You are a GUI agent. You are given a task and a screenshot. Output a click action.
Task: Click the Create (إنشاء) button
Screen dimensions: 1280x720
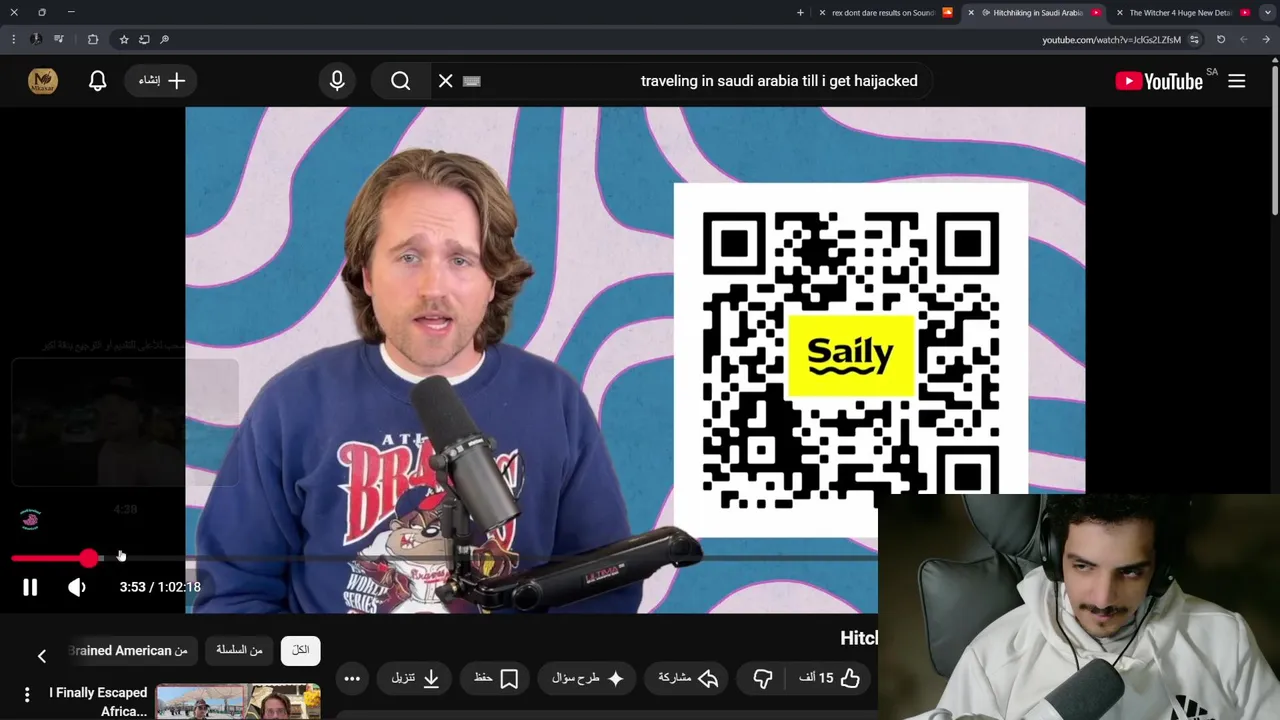[x=160, y=81]
